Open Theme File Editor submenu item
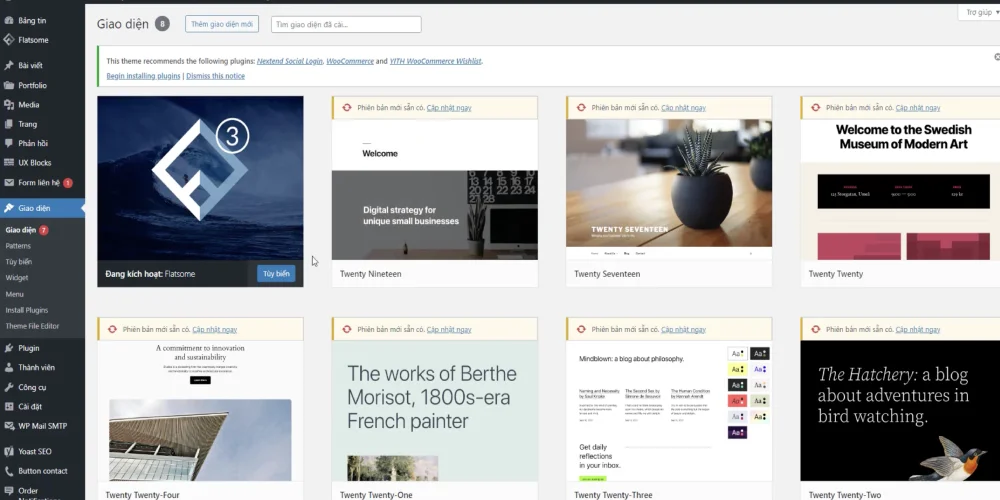Image resolution: width=1000 pixels, height=500 pixels. point(32,326)
